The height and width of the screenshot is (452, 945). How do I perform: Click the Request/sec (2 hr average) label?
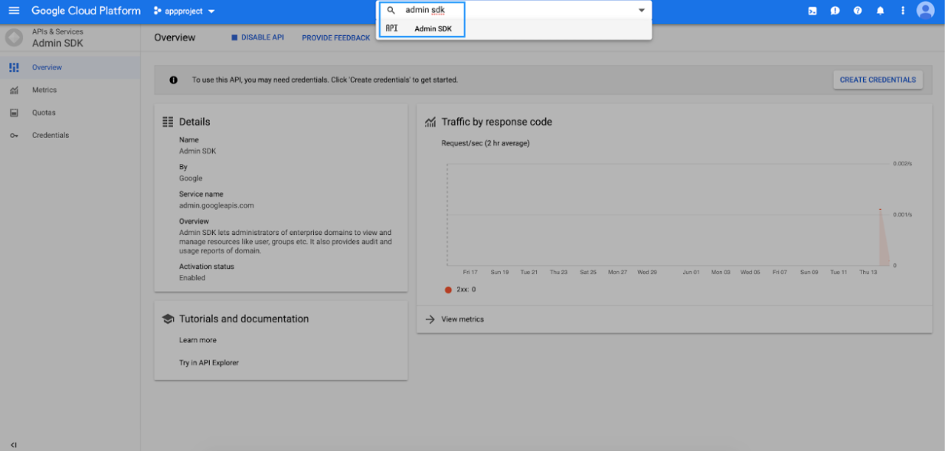pos(486,143)
